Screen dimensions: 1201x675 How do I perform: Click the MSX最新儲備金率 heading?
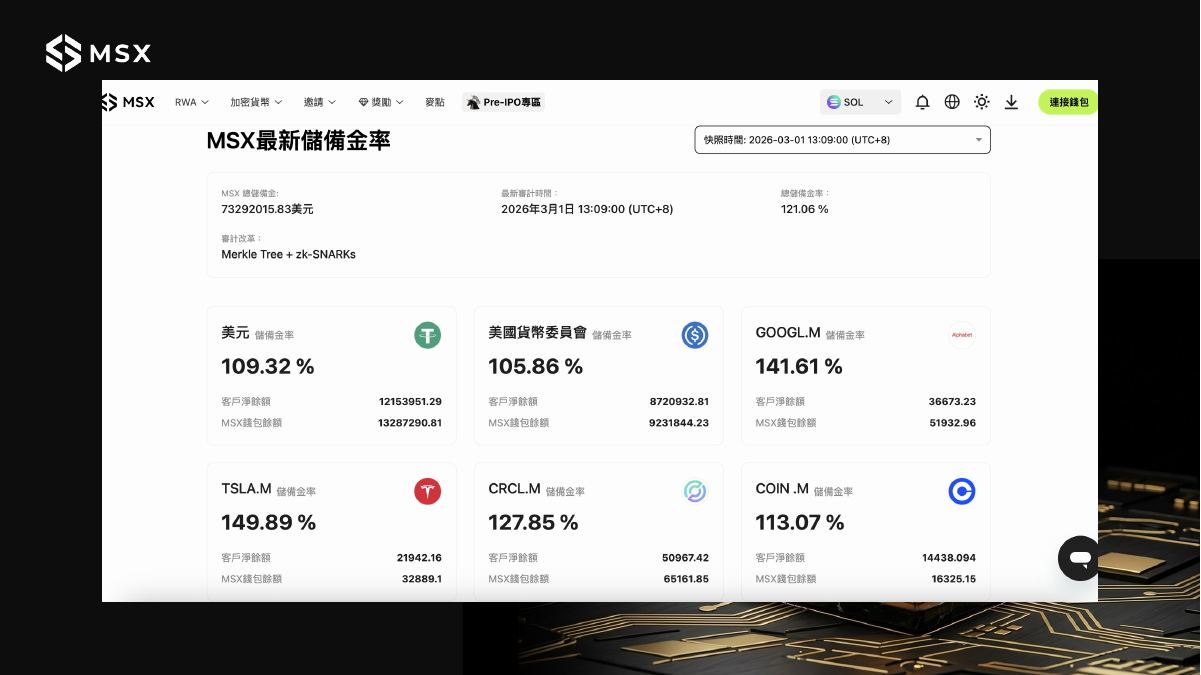(x=298, y=140)
